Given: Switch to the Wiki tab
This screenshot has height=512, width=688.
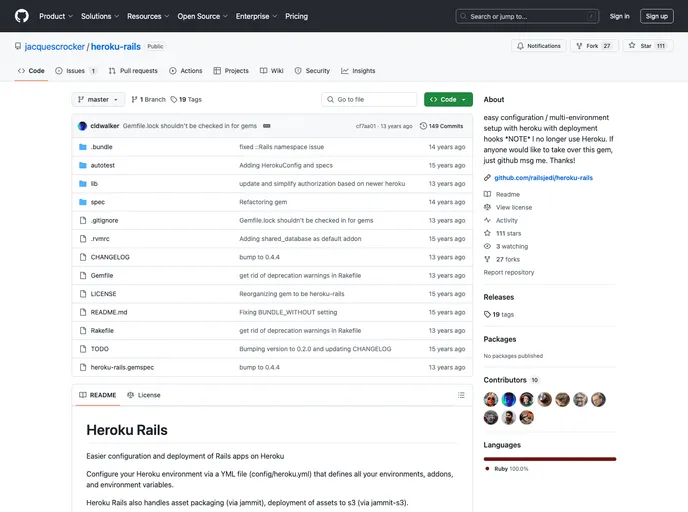Looking at the screenshot, I should (272, 71).
